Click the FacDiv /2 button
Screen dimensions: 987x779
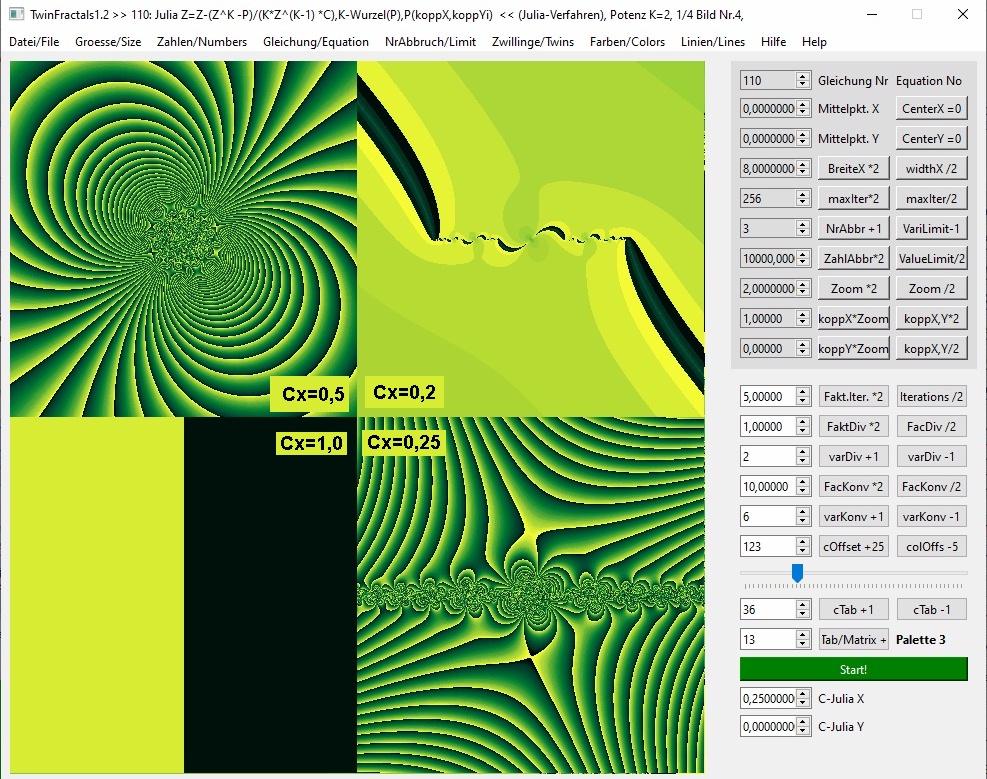932,427
